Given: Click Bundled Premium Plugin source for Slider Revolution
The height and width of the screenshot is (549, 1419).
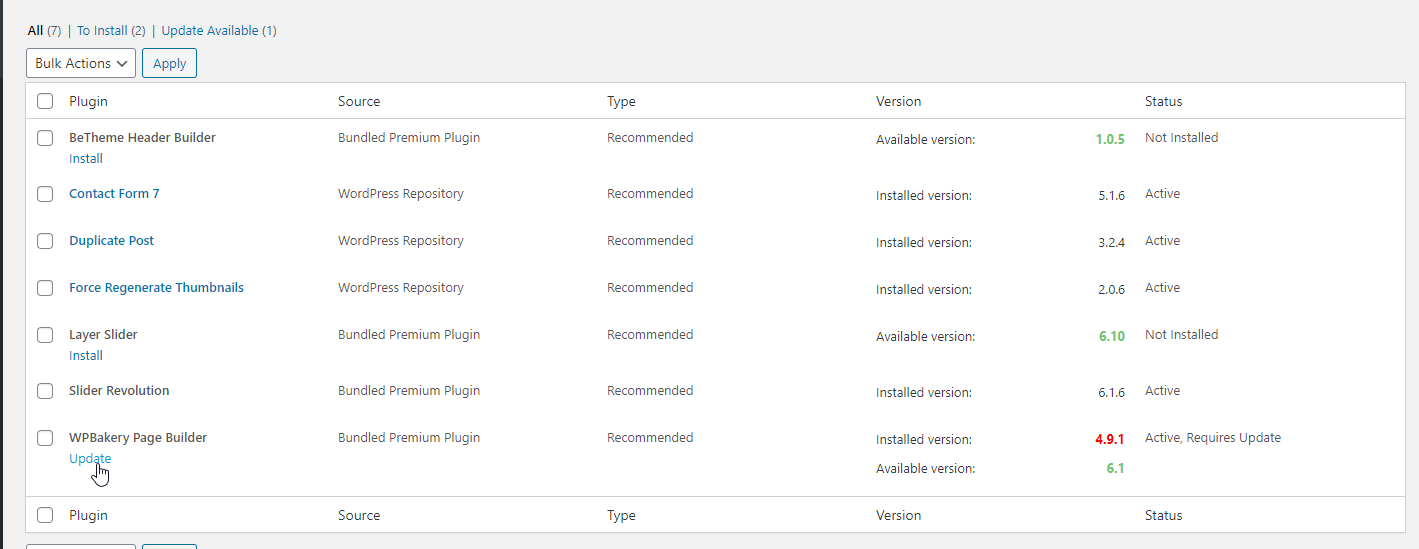Looking at the screenshot, I should (x=409, y=390).
